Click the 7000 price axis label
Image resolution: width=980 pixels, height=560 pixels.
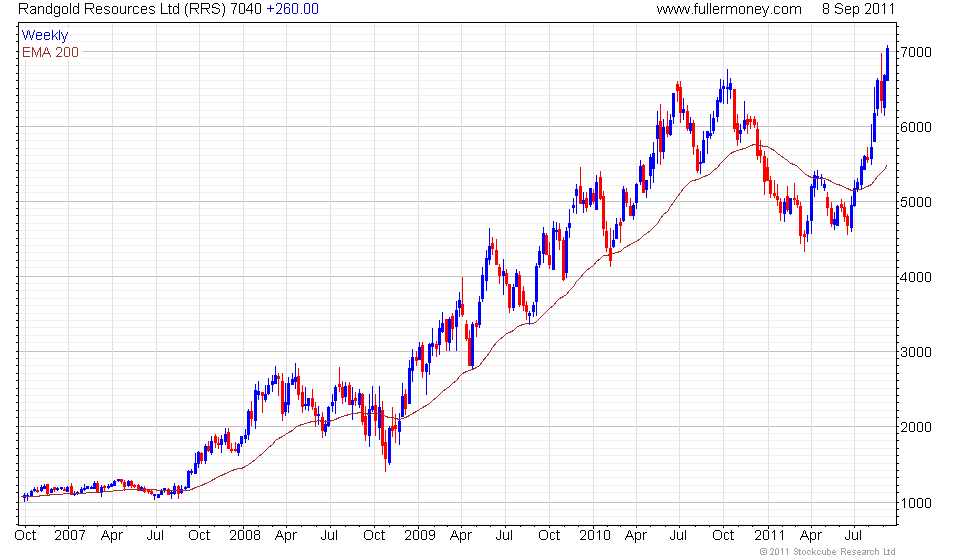916,52
